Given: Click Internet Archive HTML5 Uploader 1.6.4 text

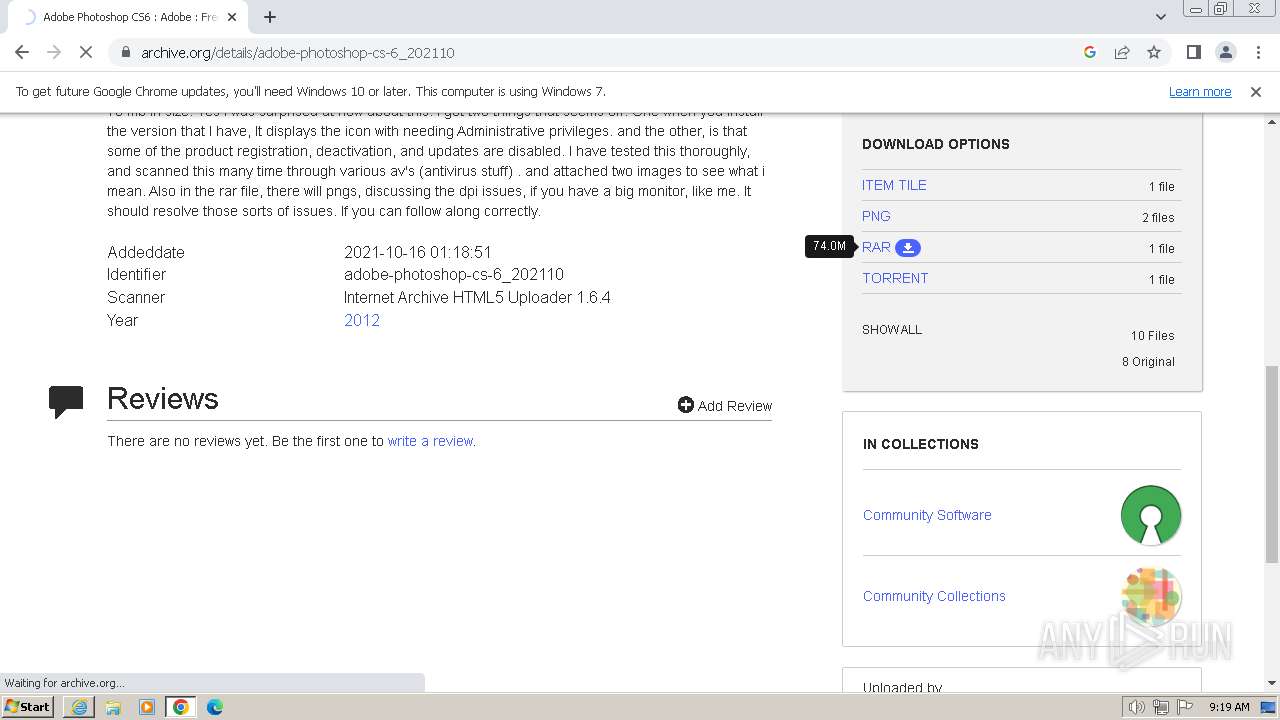Looking at the screenshot, I should (x=477, y=297).
